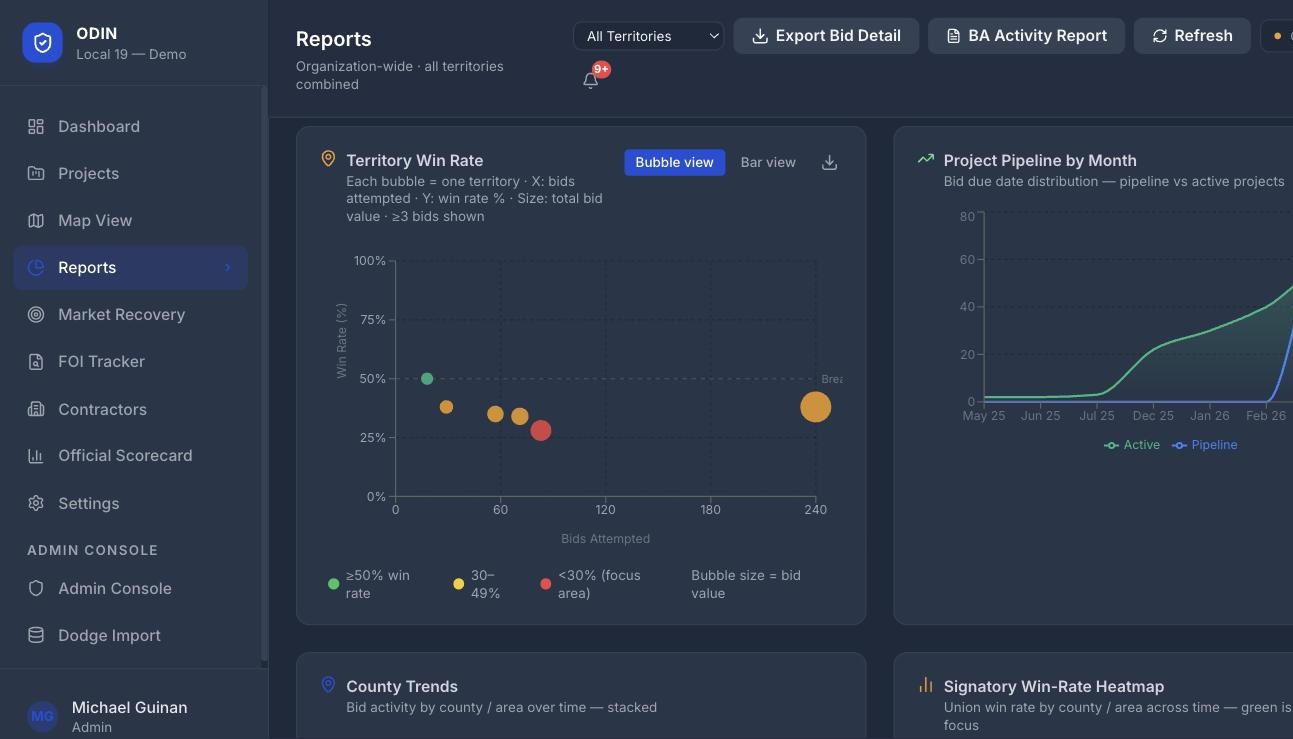This screenshot has height=739, width=1293.
Task: Open the Dodge Import link
Action: [131, 635]
